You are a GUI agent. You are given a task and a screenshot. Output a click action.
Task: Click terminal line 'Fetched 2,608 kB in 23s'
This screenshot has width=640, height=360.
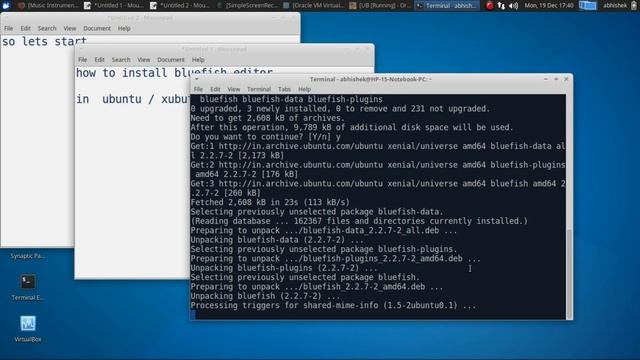(x=270, y=202)
